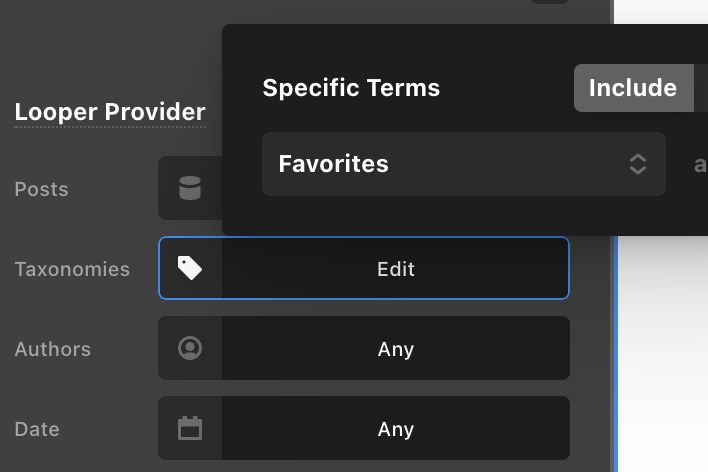Click the Taxonomies tag icon
The image size is (708, 472).
pyautogui.click(x=190, y=268)
